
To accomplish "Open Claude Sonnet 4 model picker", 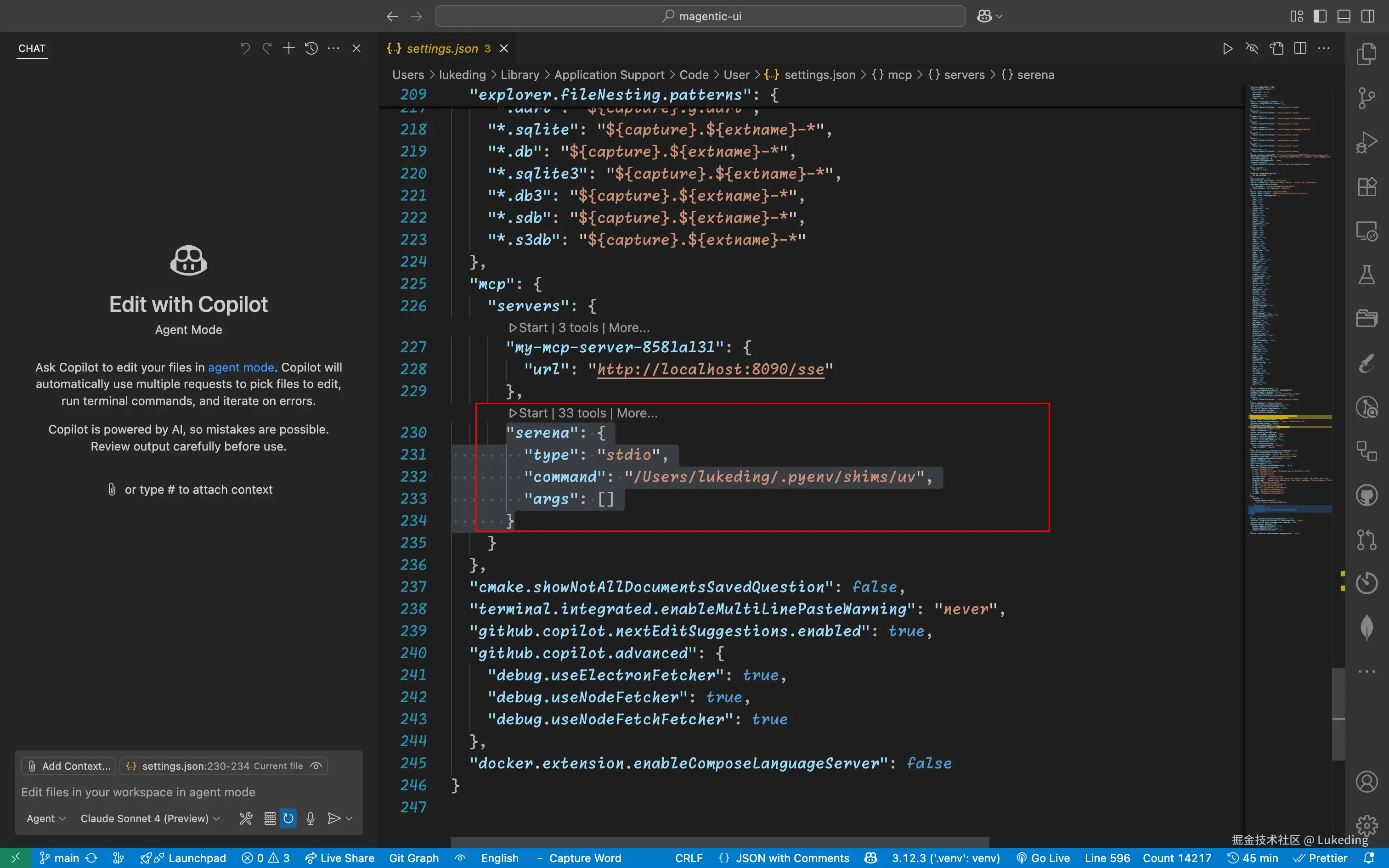I will (150, 818).
